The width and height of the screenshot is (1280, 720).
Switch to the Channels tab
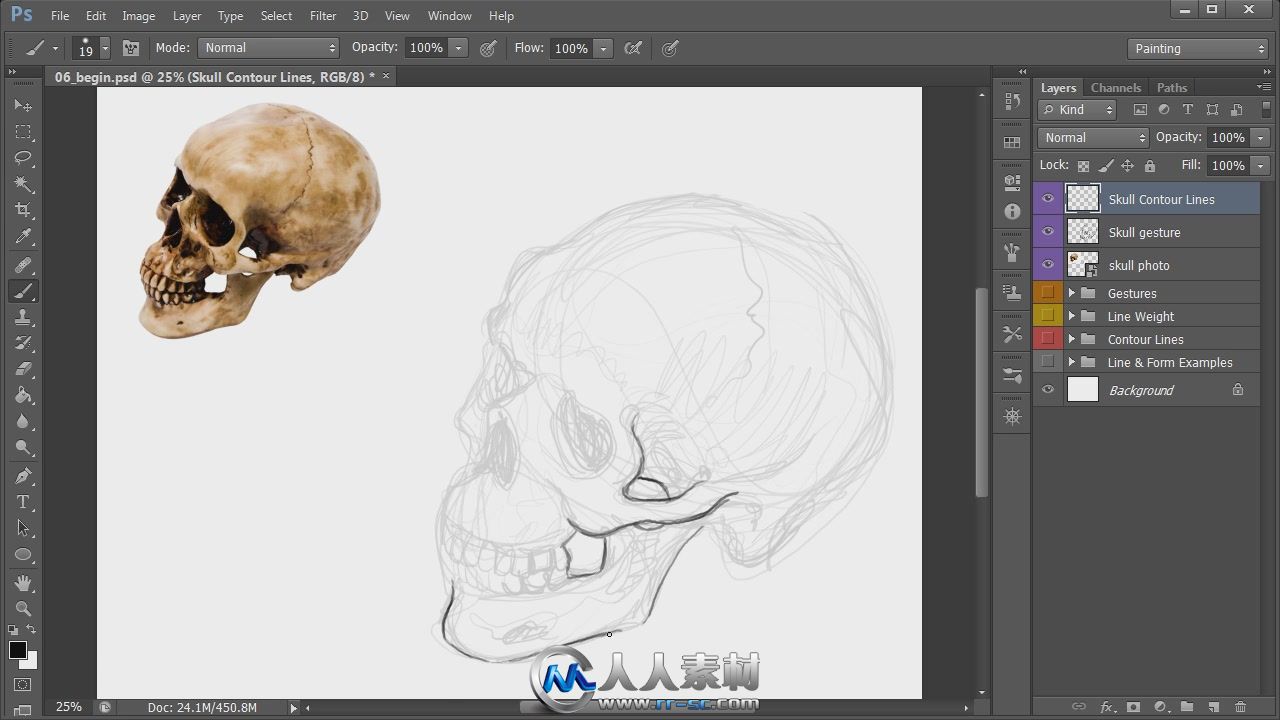point(1116,88)
